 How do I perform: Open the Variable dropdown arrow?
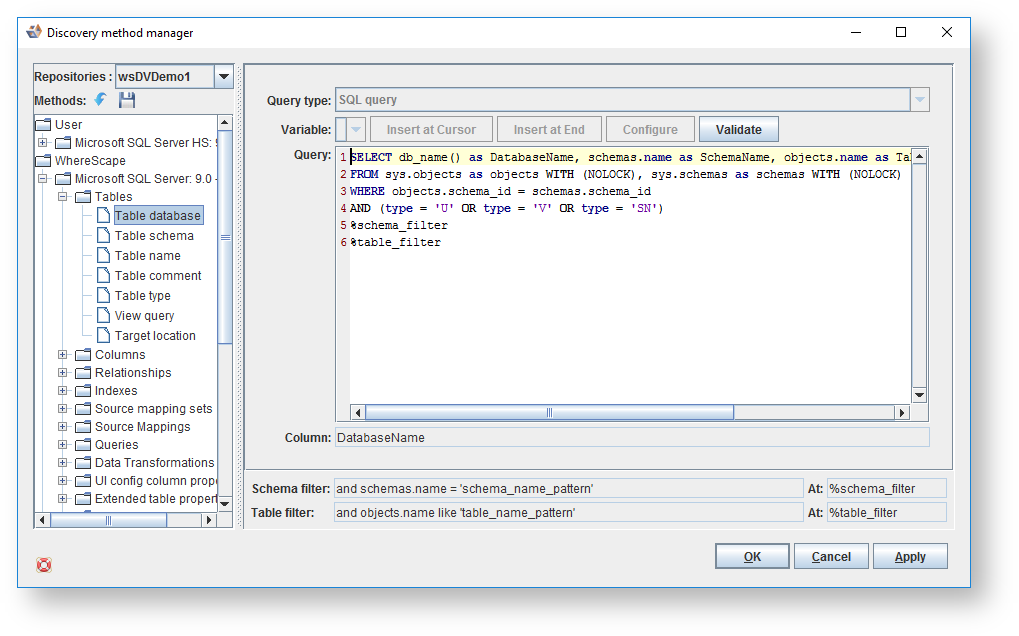[x=356, y=130]
